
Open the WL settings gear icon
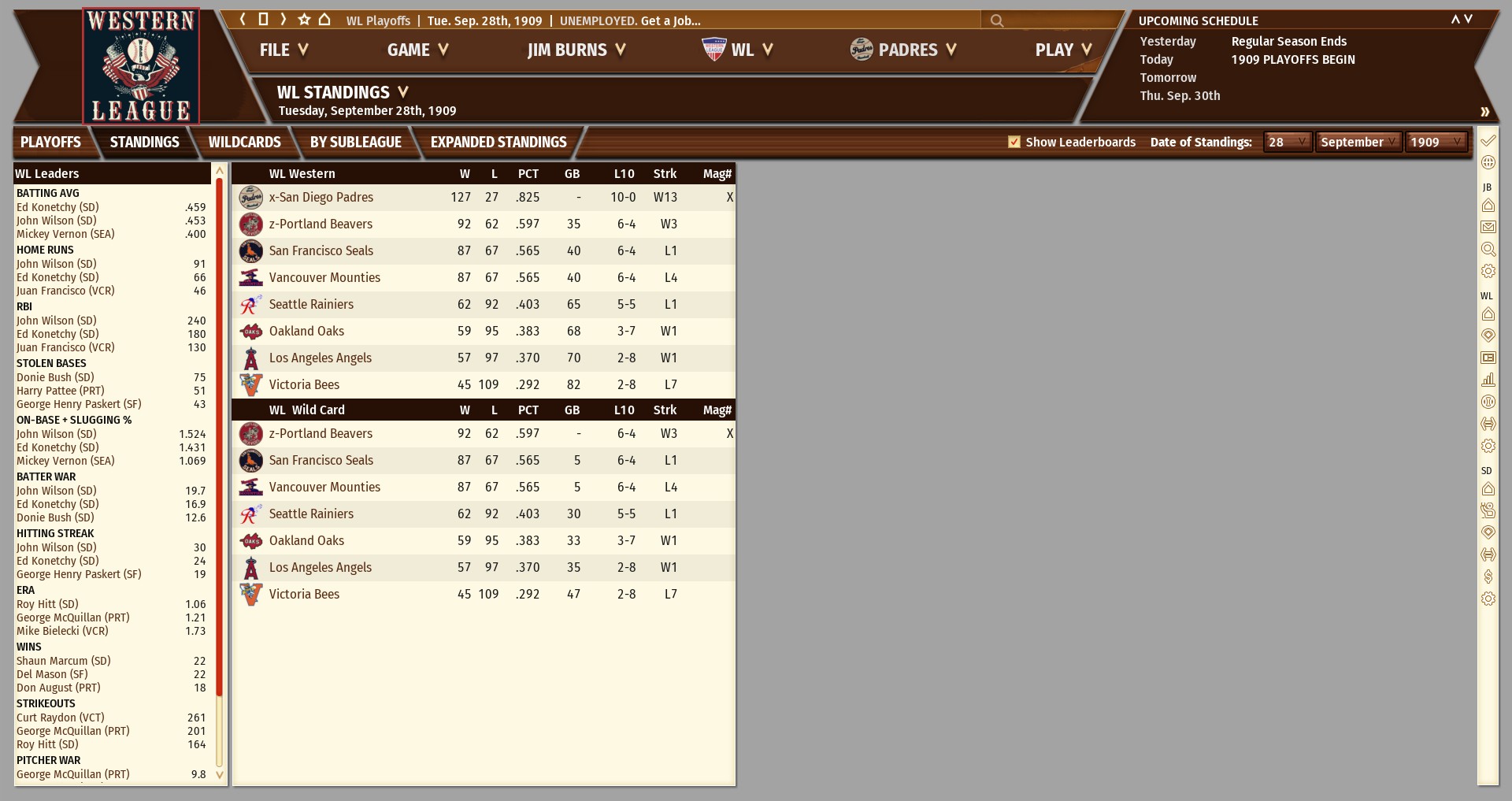pos(1488,446)
